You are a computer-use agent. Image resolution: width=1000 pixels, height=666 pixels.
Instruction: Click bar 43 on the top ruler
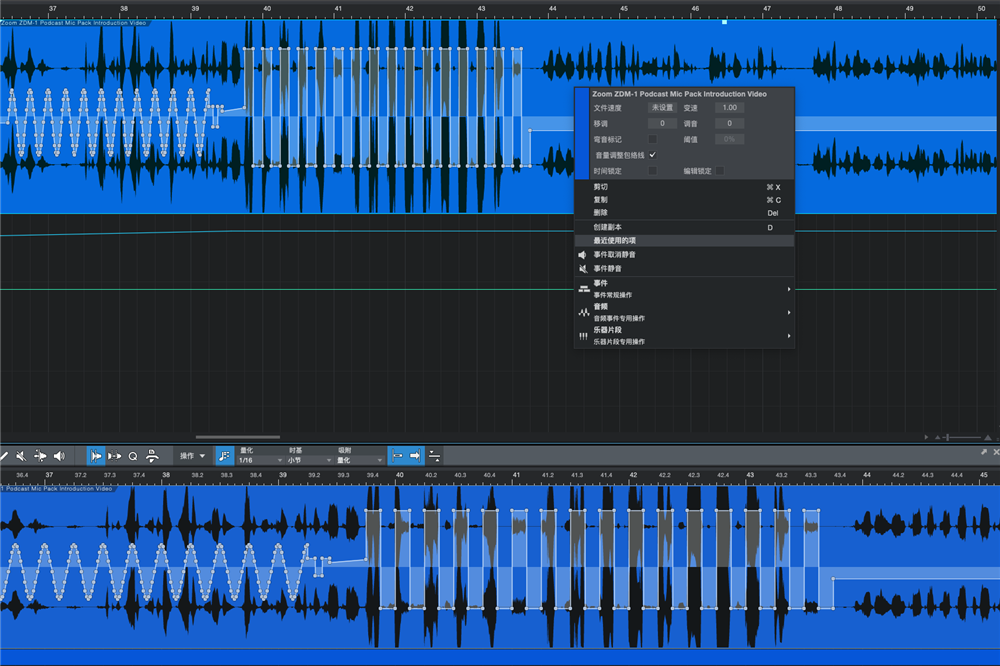pyautogui.click(x=481, y=9)
